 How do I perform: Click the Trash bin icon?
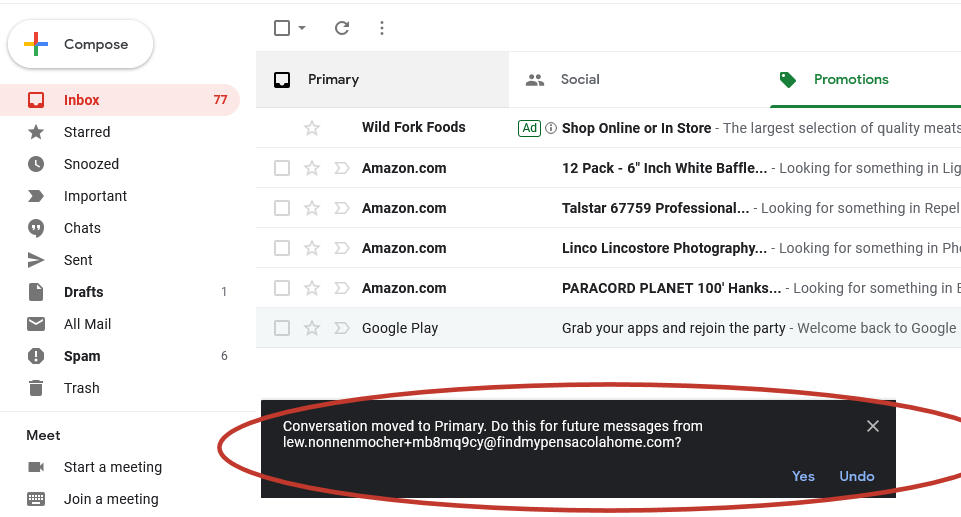(x=36, y=388)
